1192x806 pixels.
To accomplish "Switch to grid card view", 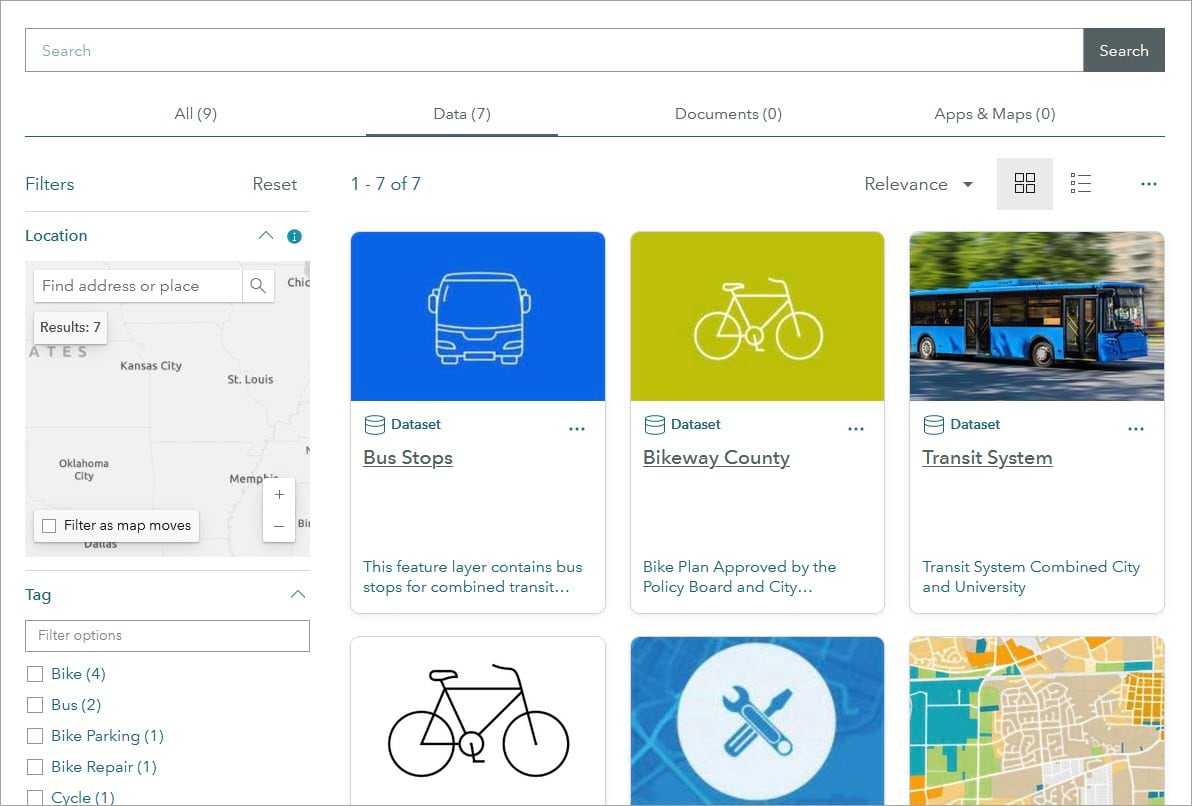I will pyautogui.click(x=1024, y=183).
